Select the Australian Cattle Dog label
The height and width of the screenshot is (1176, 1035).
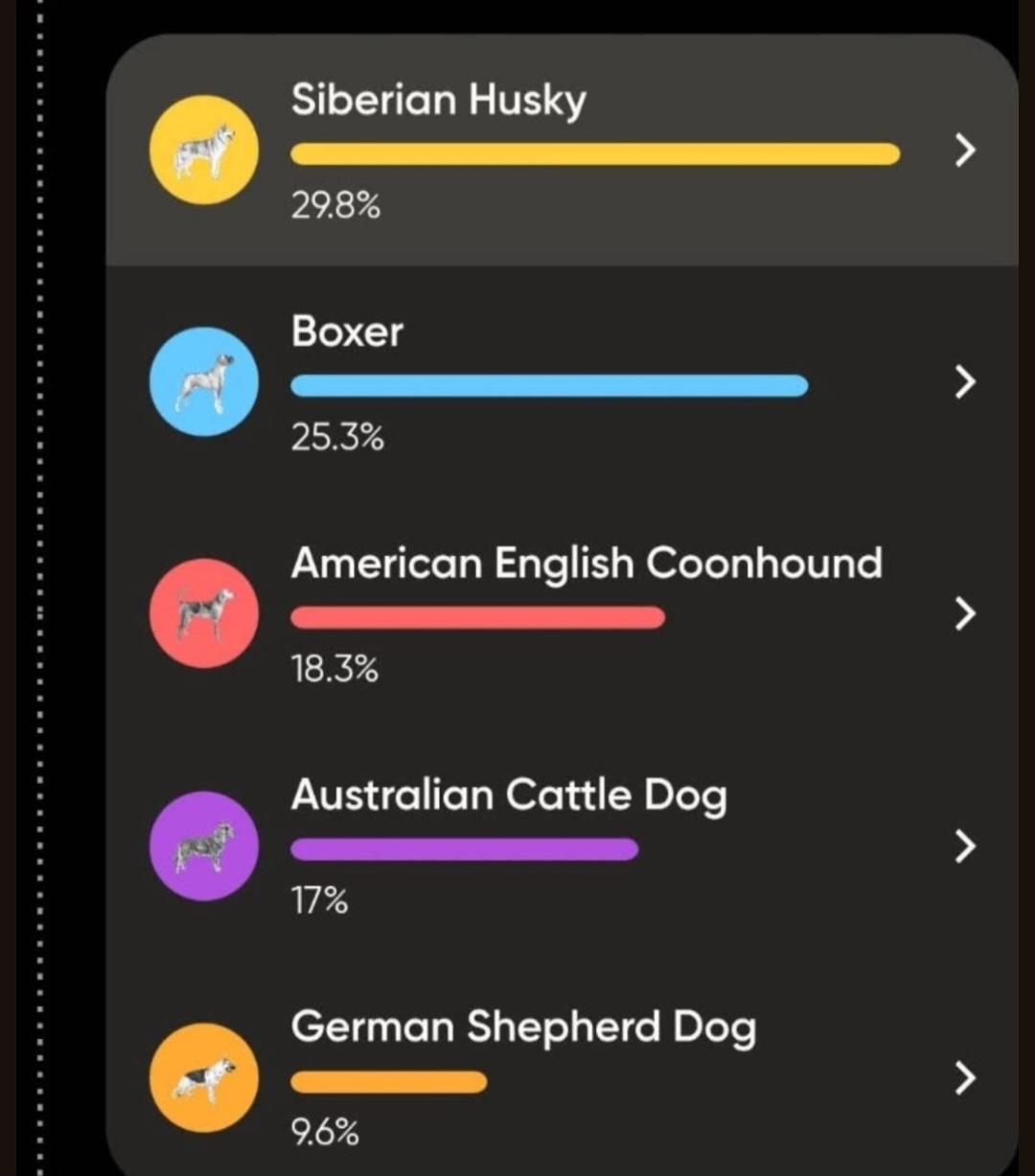(x=508, y=796)
